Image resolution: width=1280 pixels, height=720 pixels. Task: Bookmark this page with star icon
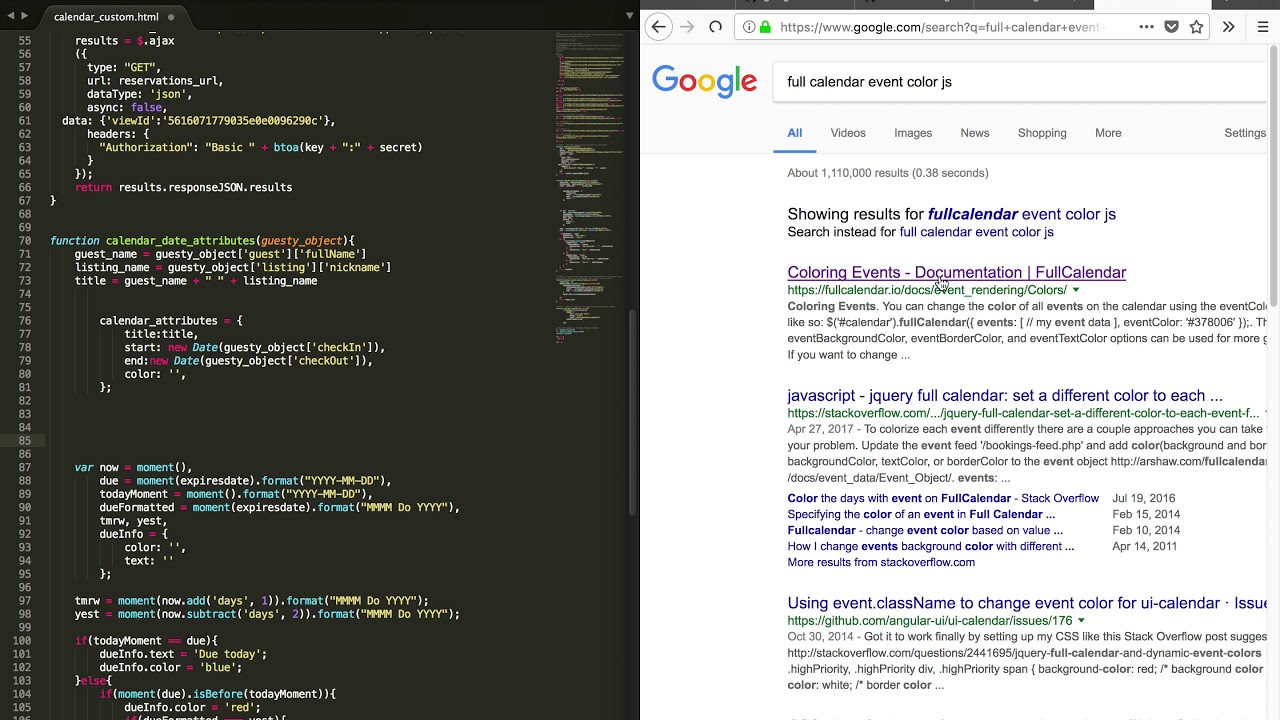(1196, 27)
